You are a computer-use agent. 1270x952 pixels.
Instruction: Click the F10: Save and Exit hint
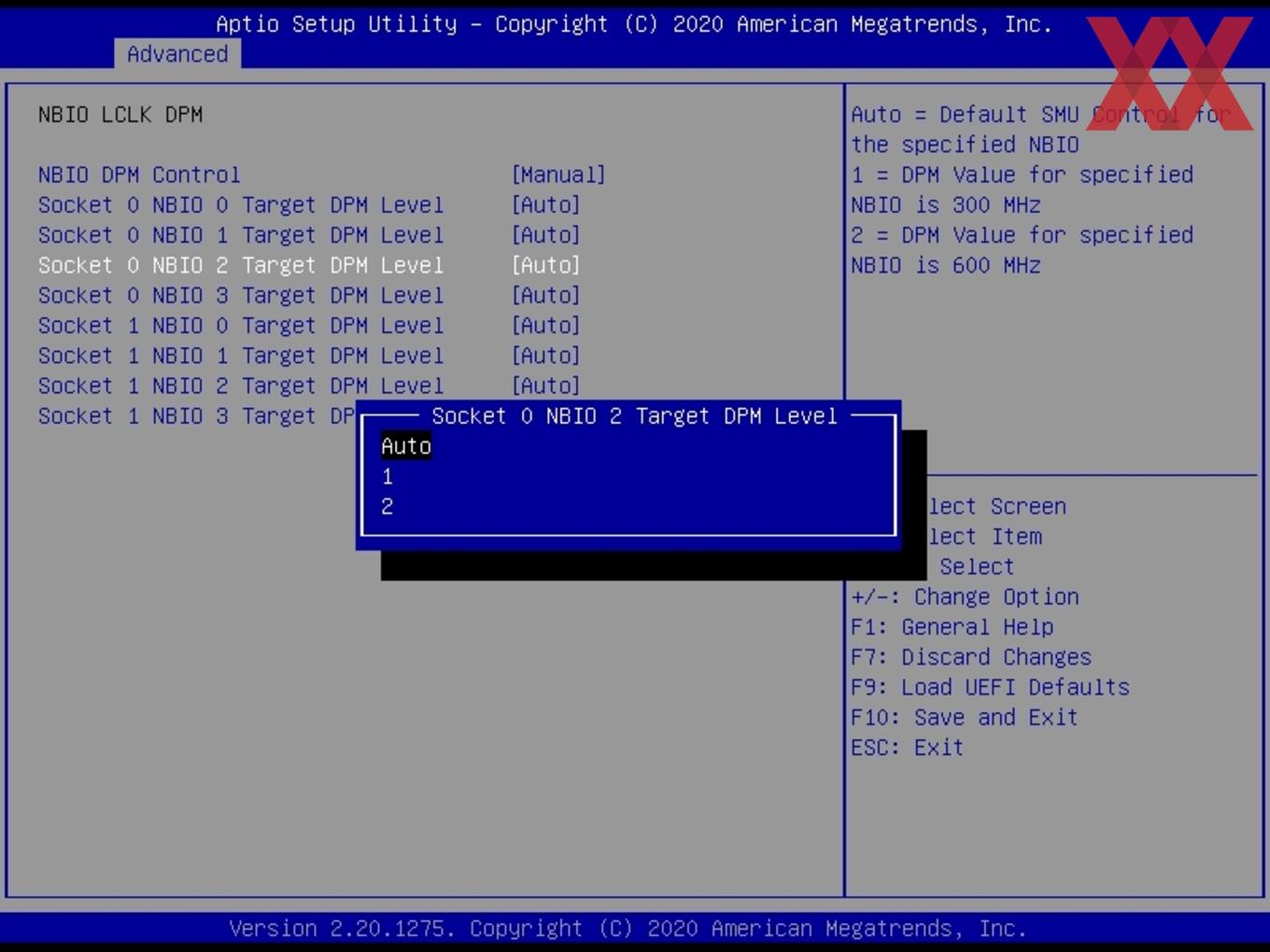(965, 717)
